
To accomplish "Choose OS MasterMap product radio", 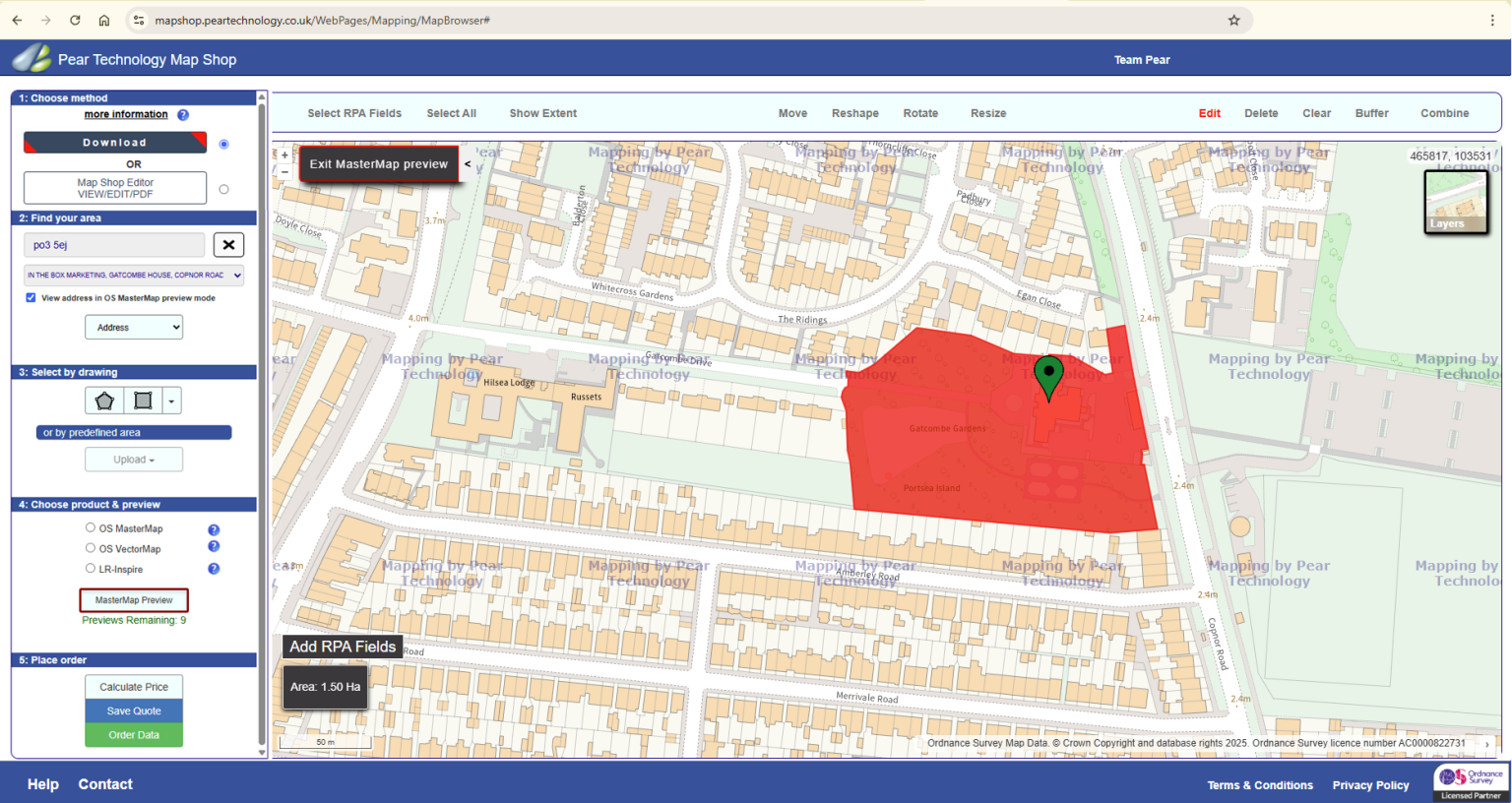I will [x=91, y=527].
